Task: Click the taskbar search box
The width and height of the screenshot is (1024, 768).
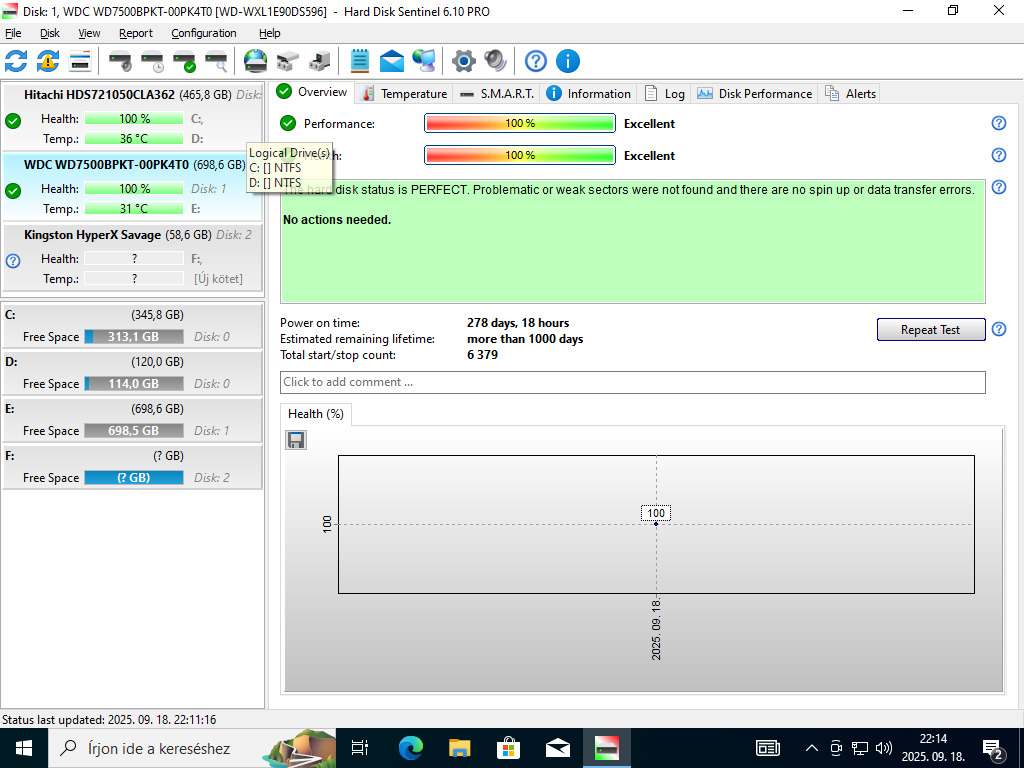Action: pyautogui.click(x=192, y=748)
